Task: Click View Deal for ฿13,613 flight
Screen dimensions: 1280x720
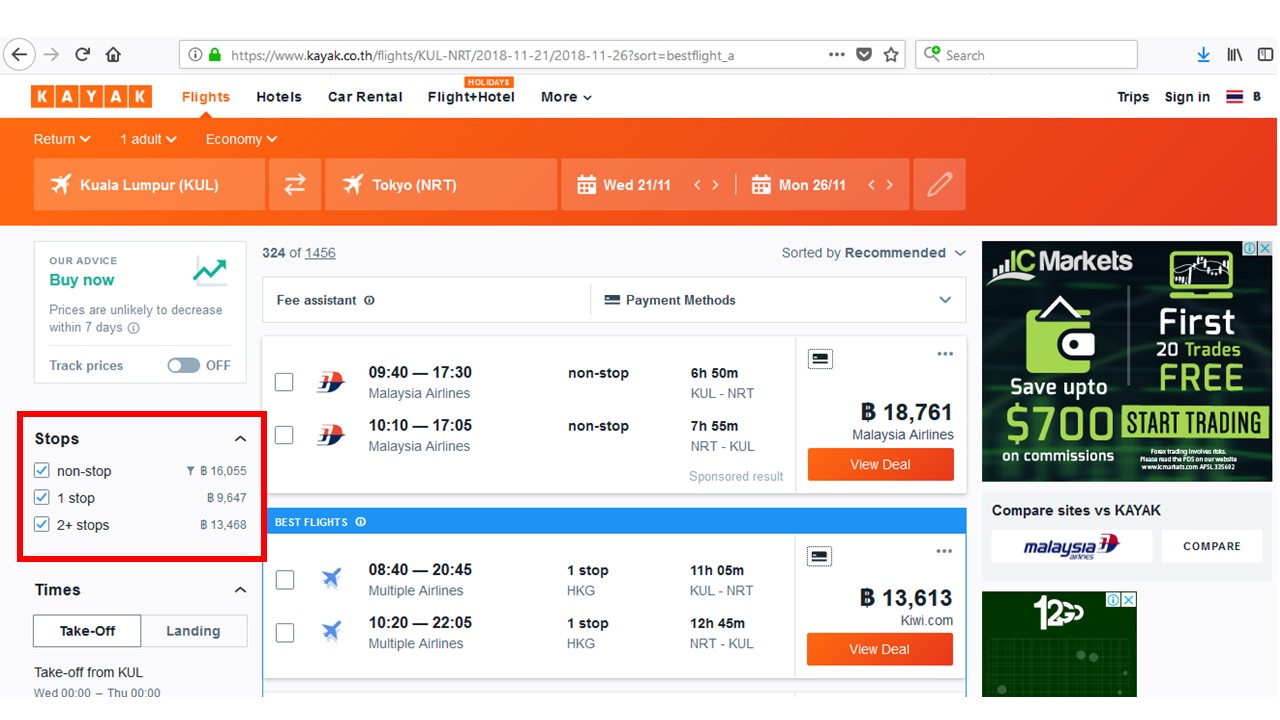Action: (x=880, y=649)
